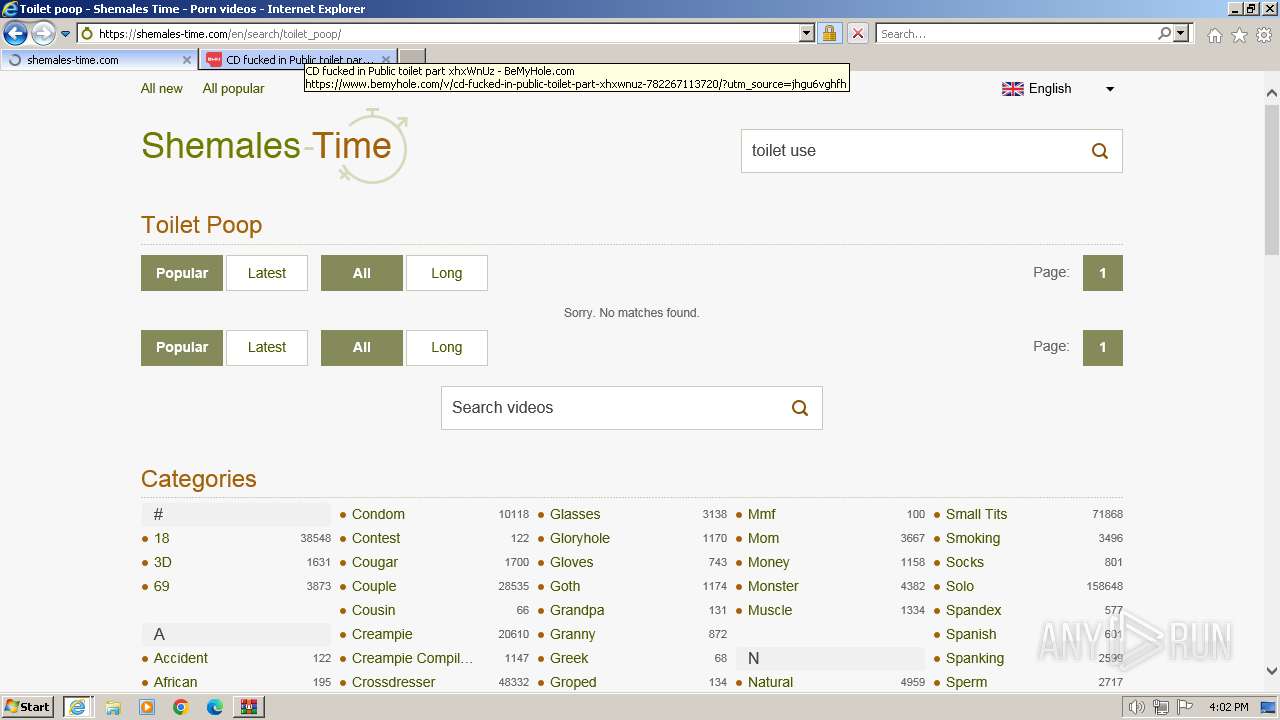Open the Socks category link
Image resolution: width=1280 pixels, height=720 pixels.
(965, 562)
